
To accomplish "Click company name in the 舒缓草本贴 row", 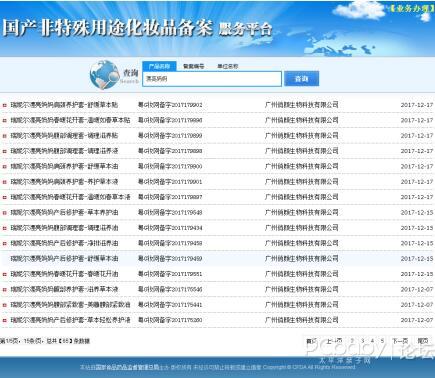I will (302, 105).
